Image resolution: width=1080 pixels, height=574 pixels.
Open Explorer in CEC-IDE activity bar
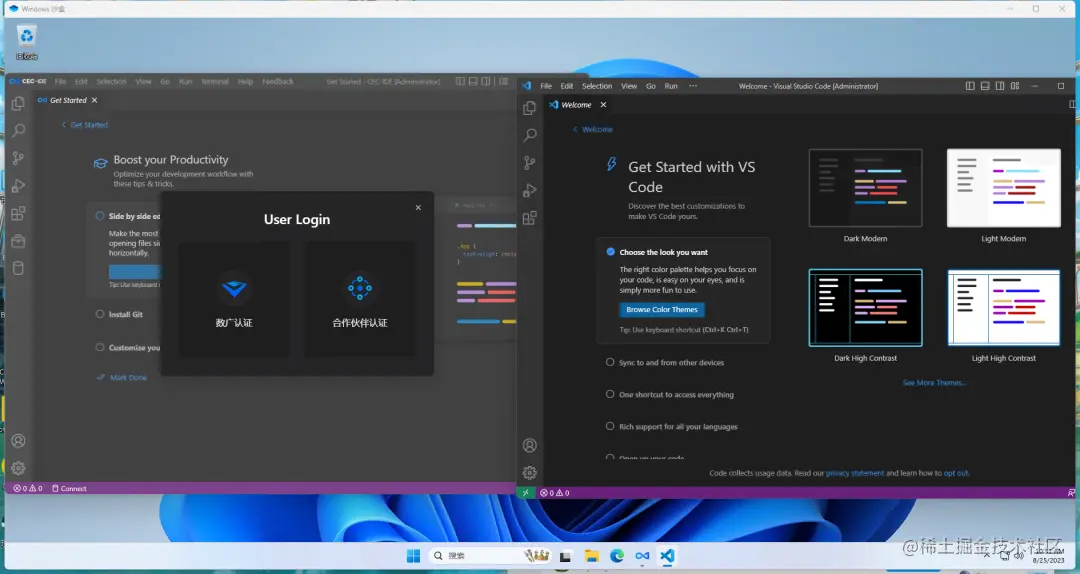pos(19,103)
